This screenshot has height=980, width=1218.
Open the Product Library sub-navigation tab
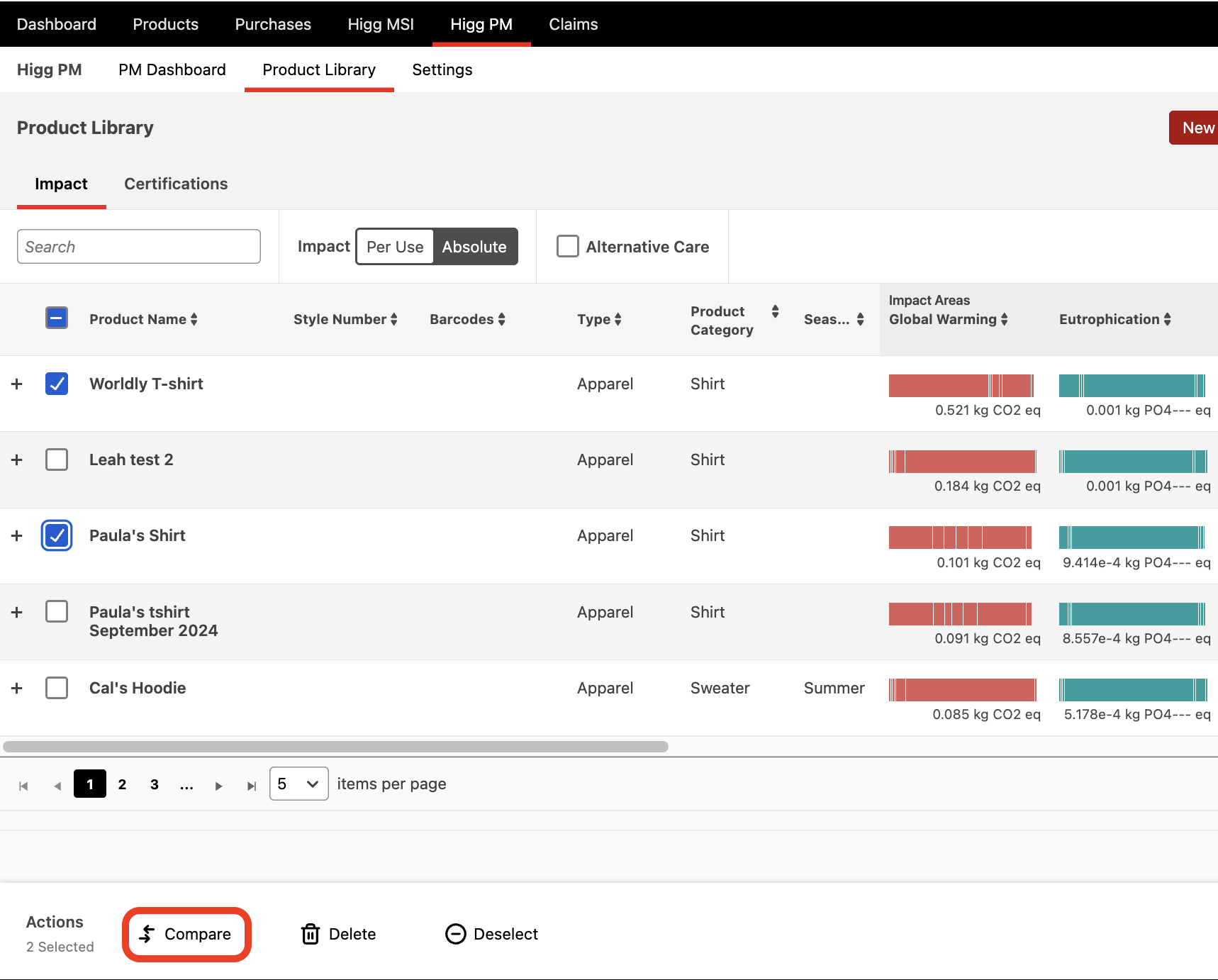[x=319, y=69]
